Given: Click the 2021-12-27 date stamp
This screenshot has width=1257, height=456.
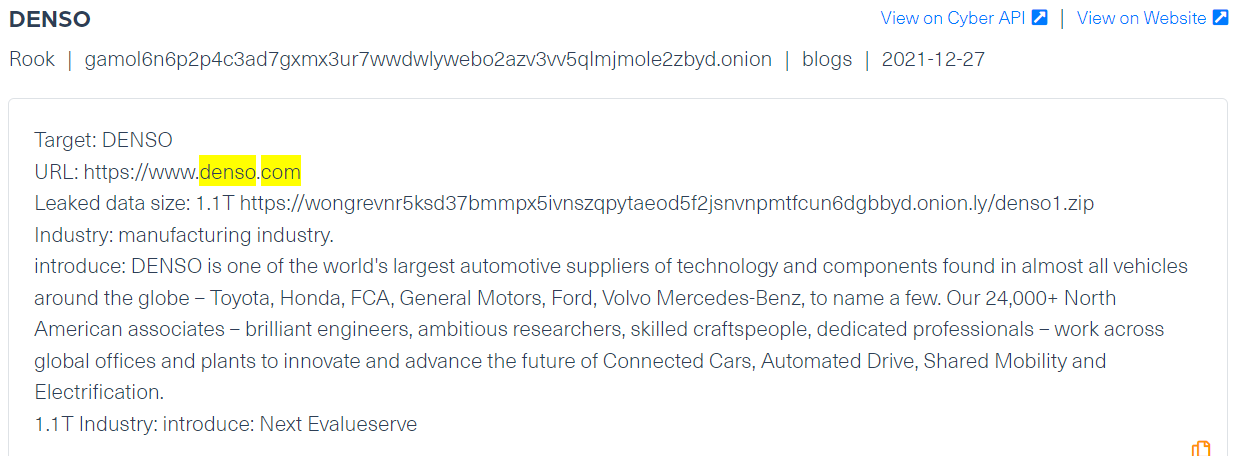Looking at the screenshot, I should point(933,59).
